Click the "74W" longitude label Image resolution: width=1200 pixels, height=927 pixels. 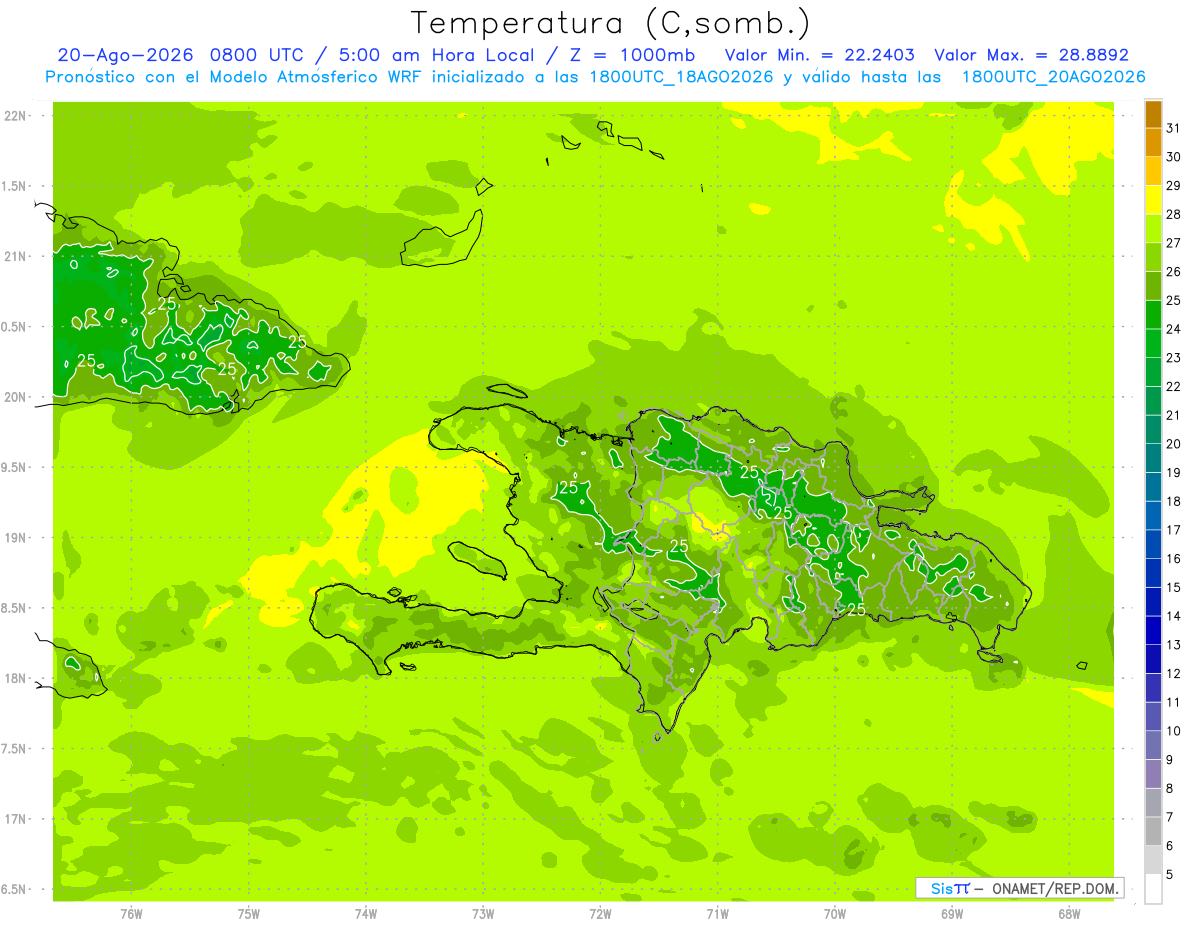click(x=366, y=913)
